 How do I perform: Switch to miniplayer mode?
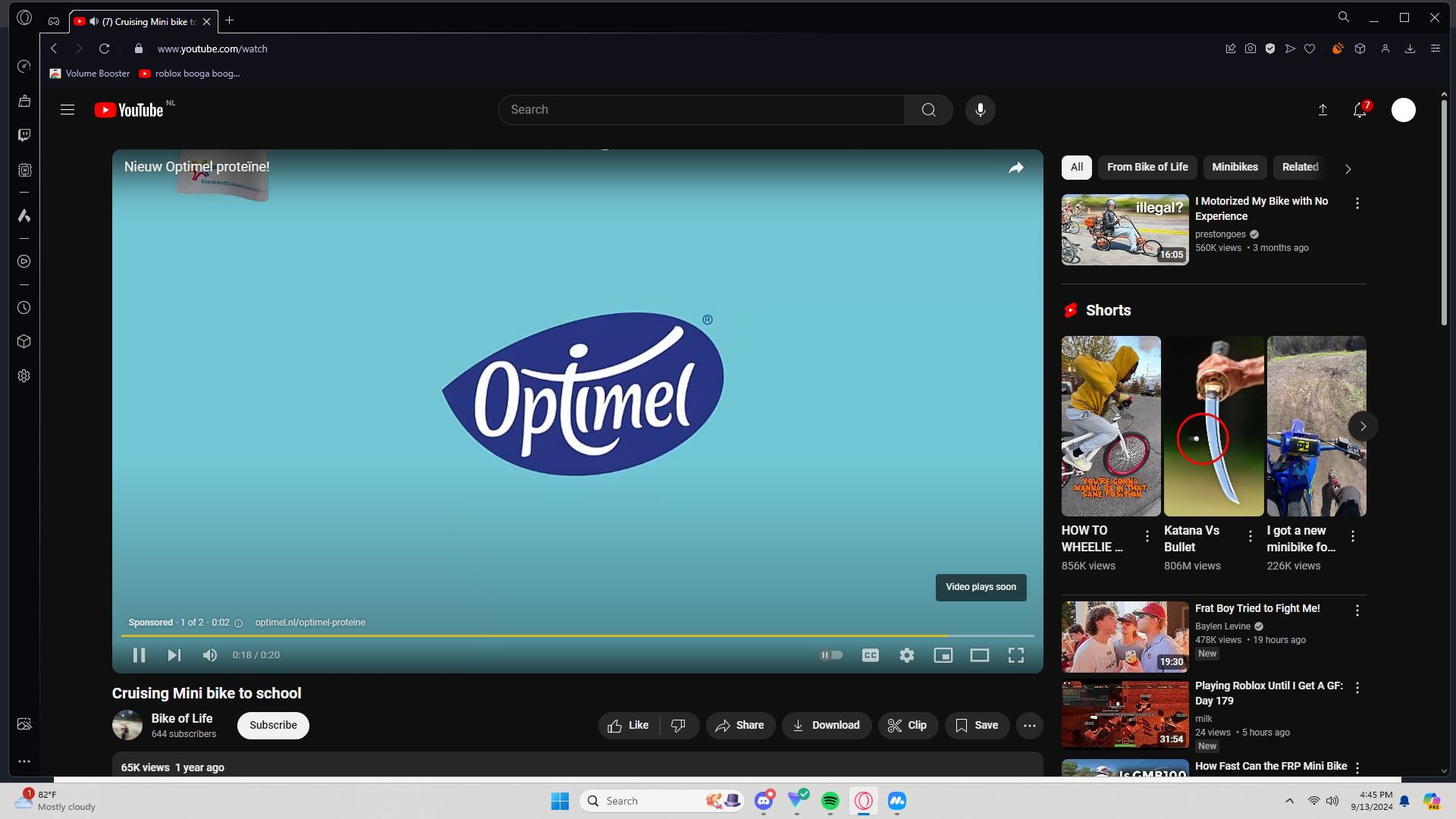coord(943,655)
